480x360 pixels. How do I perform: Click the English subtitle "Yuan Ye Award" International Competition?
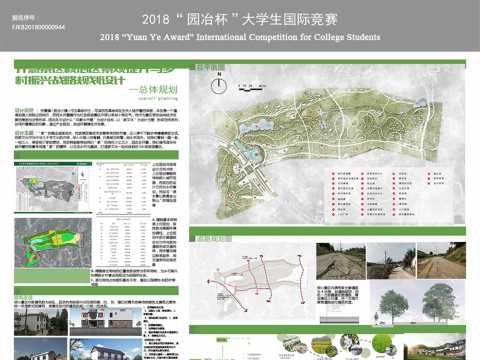coord(240,37)
